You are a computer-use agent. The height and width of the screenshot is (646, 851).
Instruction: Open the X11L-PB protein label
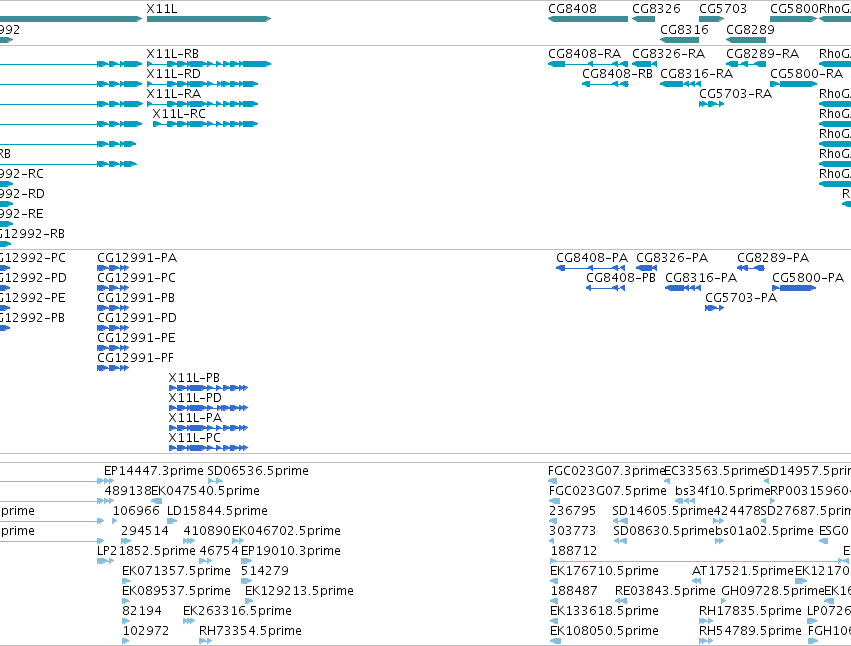point(194,378)
